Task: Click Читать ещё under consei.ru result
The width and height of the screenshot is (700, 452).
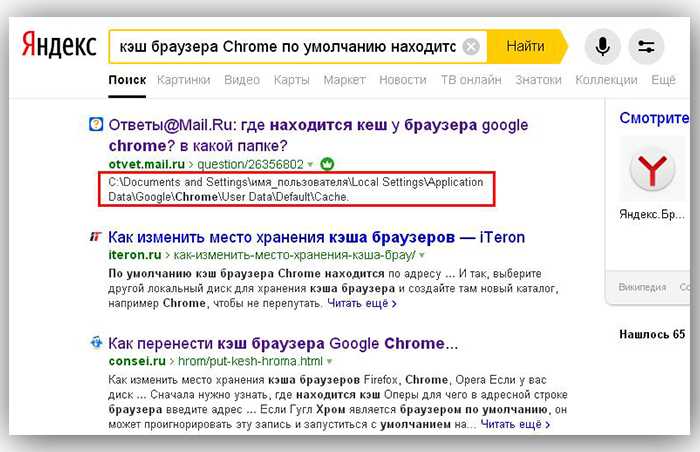Action: pos(515,424)
